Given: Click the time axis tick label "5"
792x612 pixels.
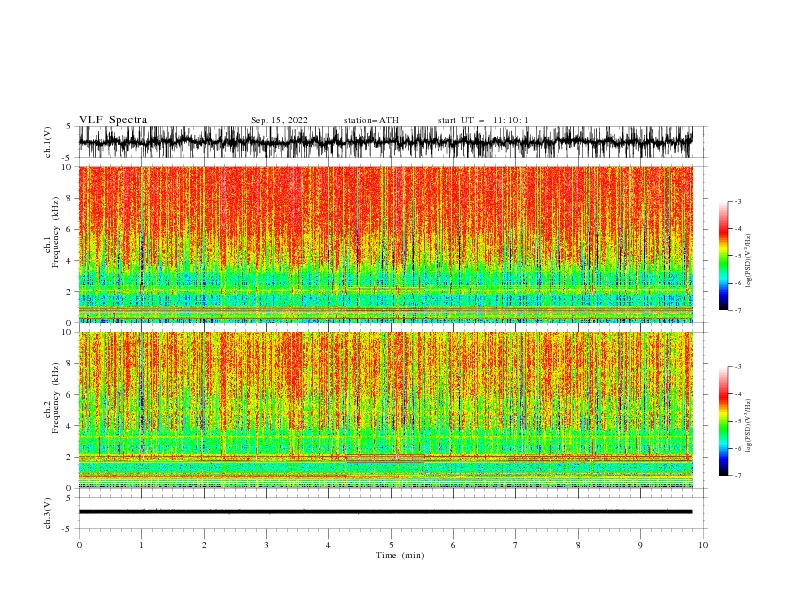Looking at the screenshot, I should [391, 545].
